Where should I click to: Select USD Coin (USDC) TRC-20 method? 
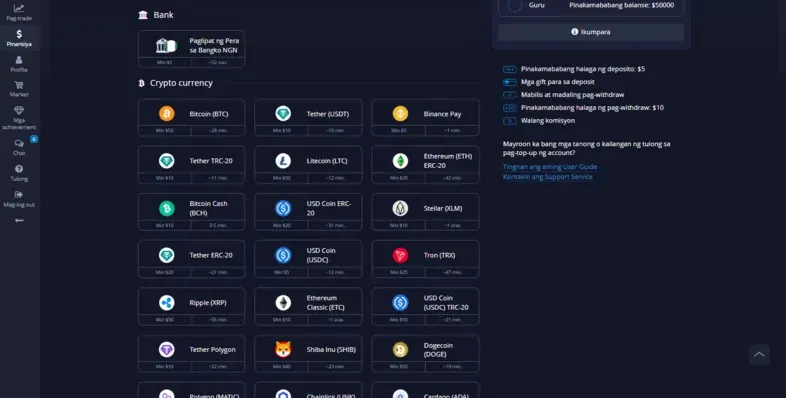click(x=425, y=307)
